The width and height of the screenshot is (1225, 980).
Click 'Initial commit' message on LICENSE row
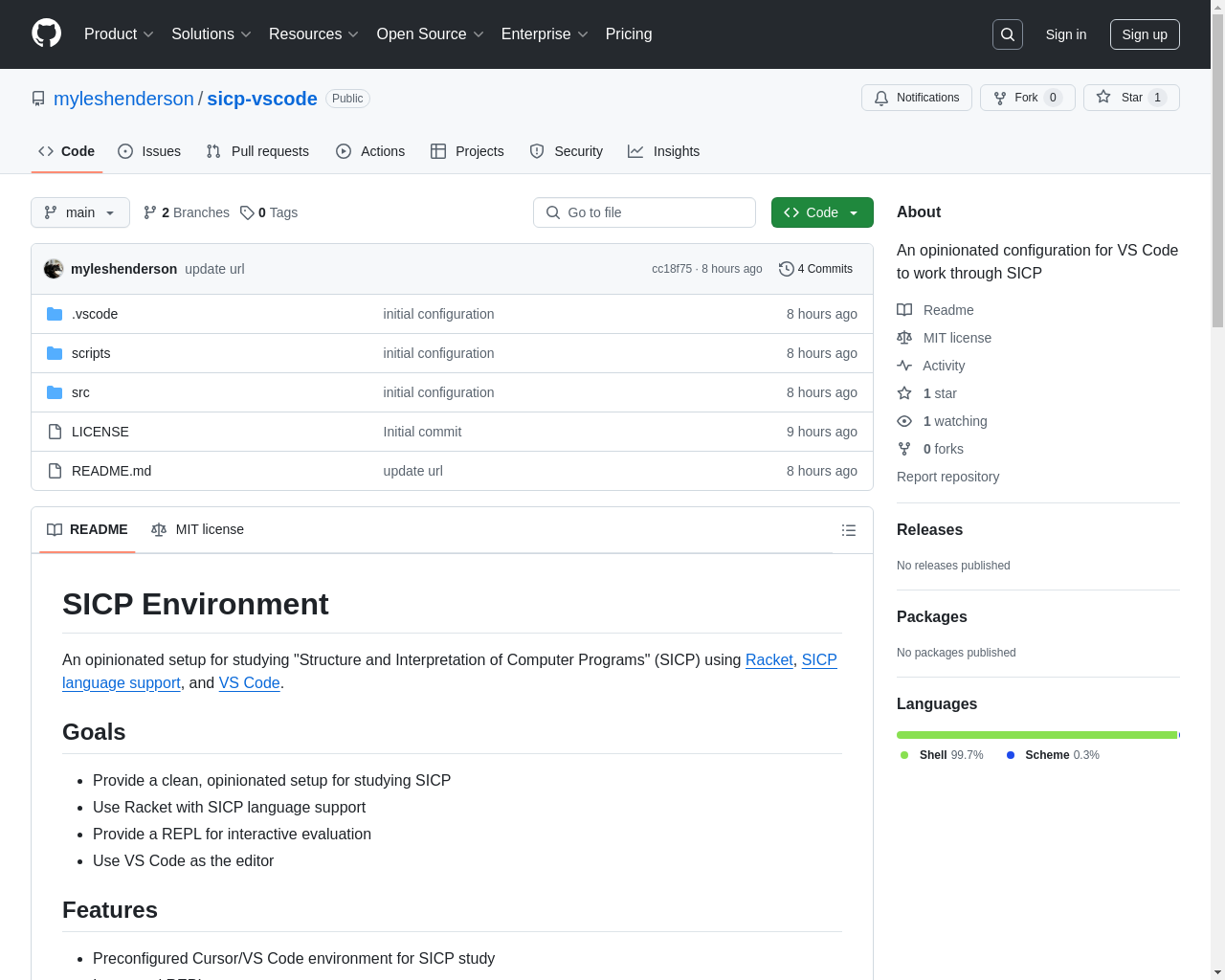coord(422,432)
